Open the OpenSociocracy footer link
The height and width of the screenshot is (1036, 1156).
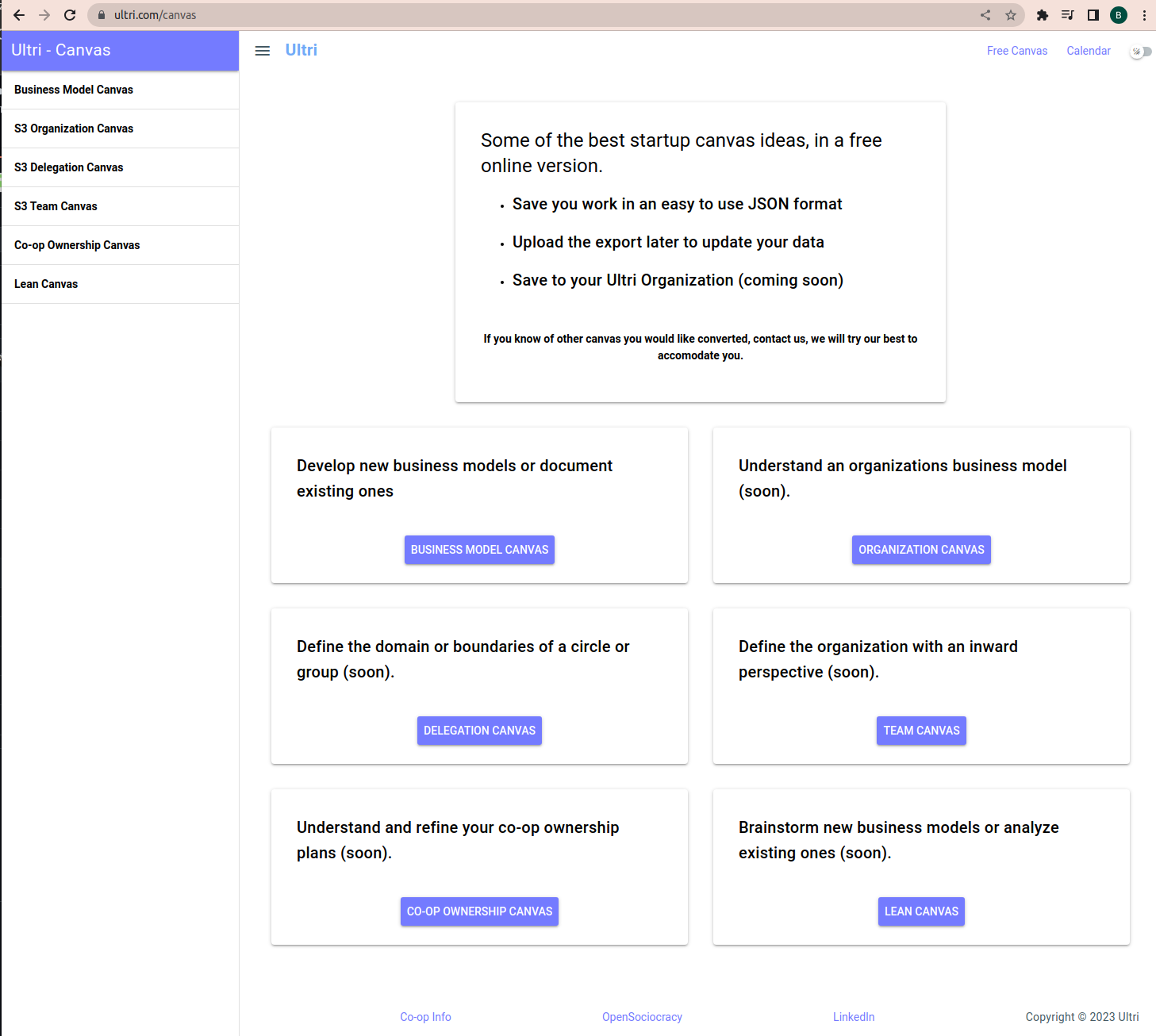(642, 1017)
